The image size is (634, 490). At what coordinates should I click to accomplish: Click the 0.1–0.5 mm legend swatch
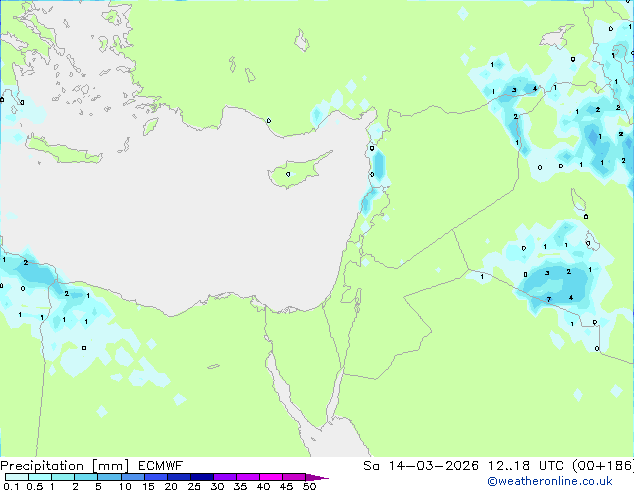click(x=17, y=477)
